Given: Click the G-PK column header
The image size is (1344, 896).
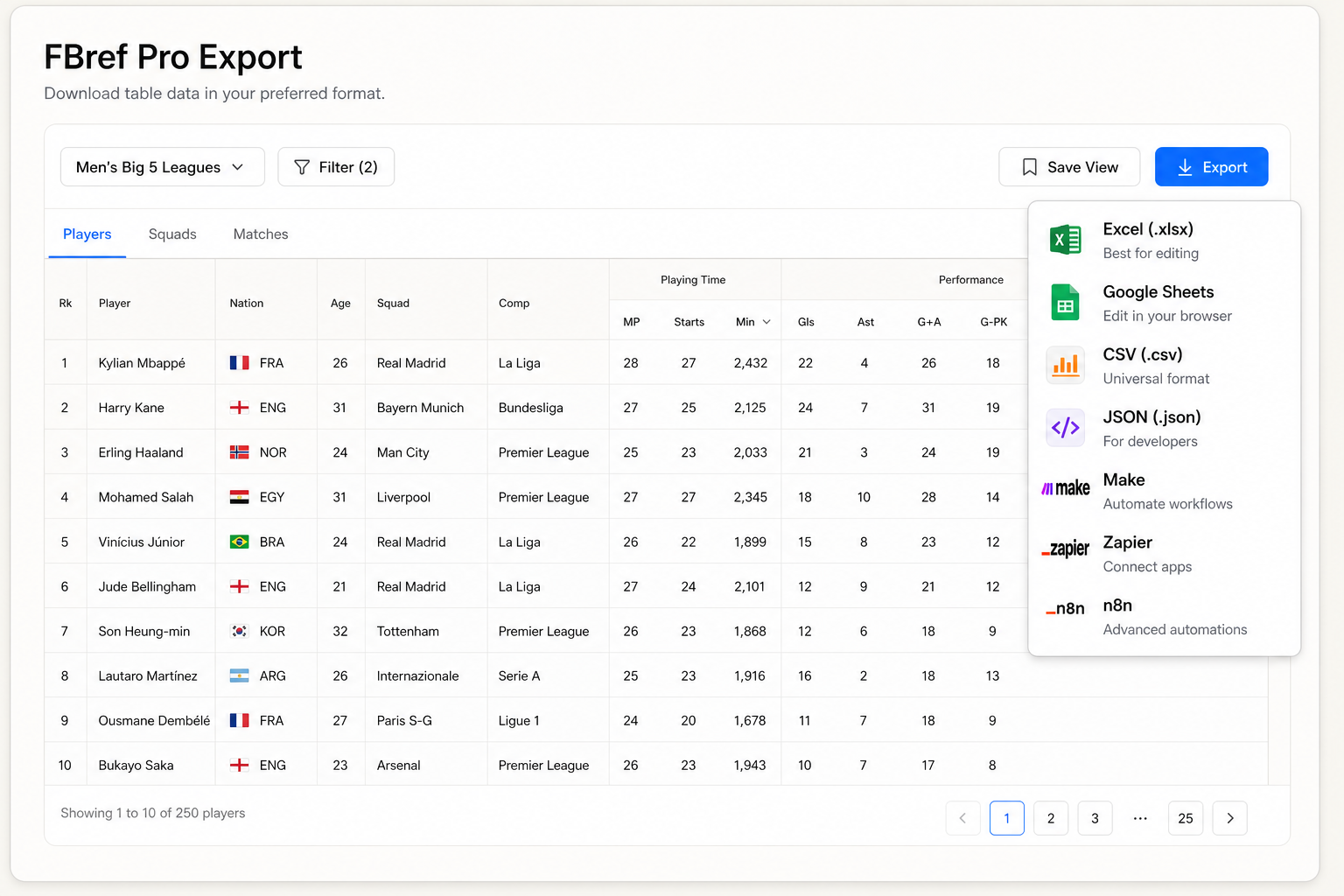Looking at the screenshot, I should pyautogui.click(x=994, y=322).
